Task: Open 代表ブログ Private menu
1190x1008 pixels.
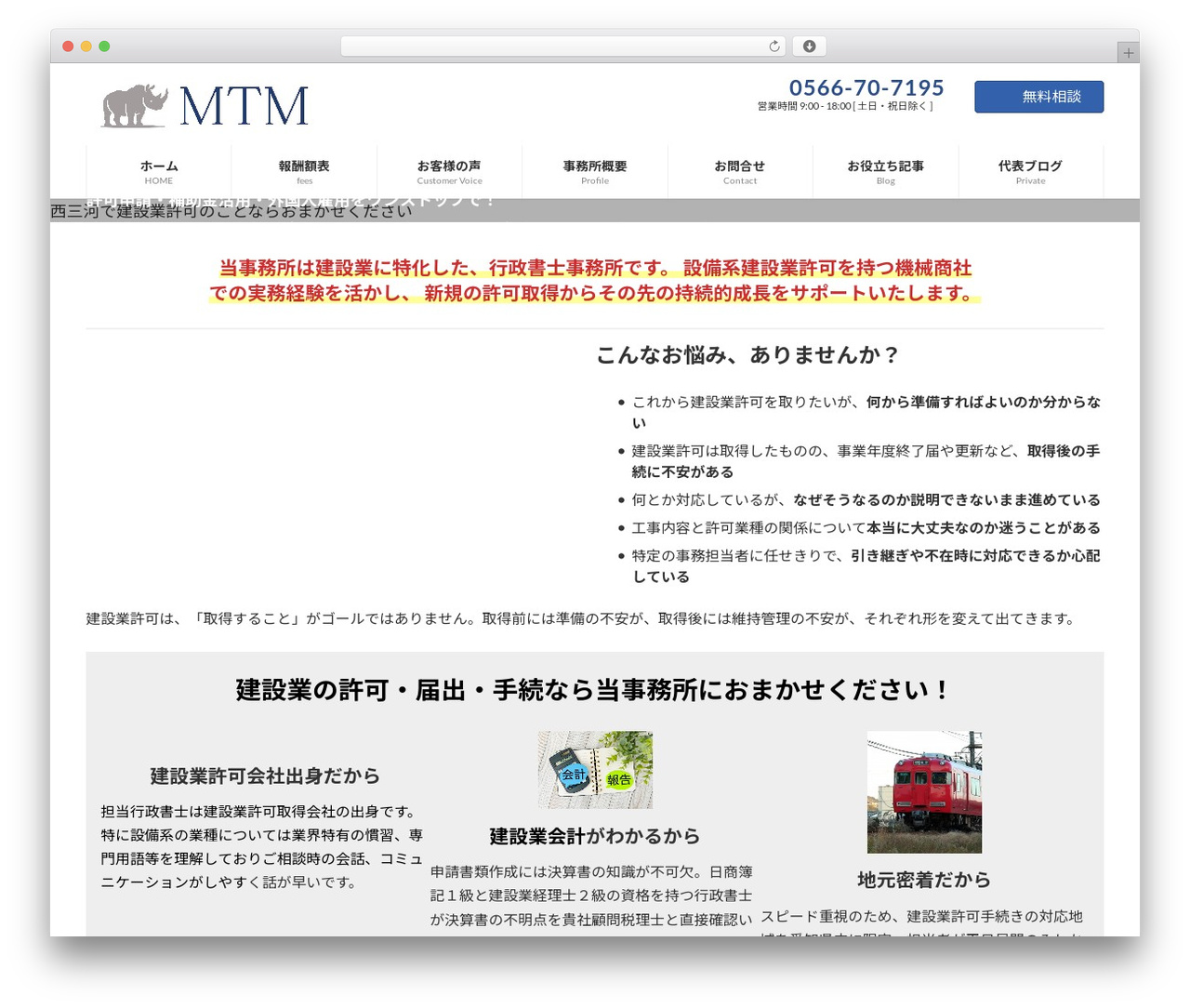Action: pyautogui.click(x=1030, y=171)
